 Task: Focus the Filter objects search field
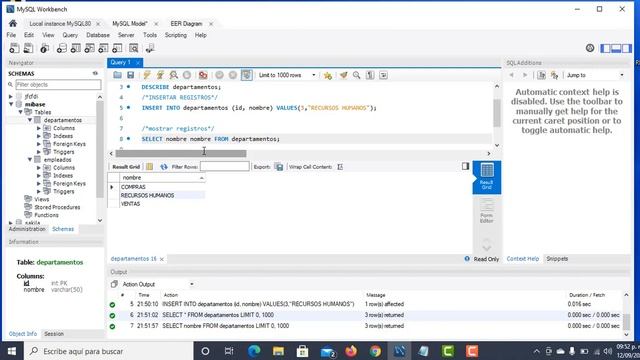[58, 84]
